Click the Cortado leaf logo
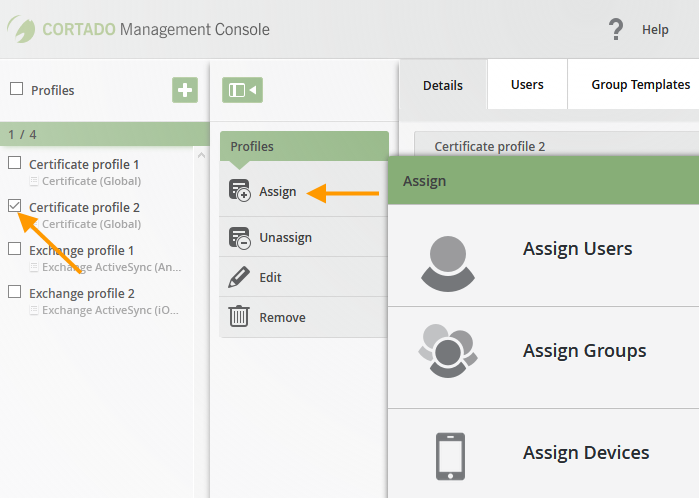 click(x=21, y=29)
